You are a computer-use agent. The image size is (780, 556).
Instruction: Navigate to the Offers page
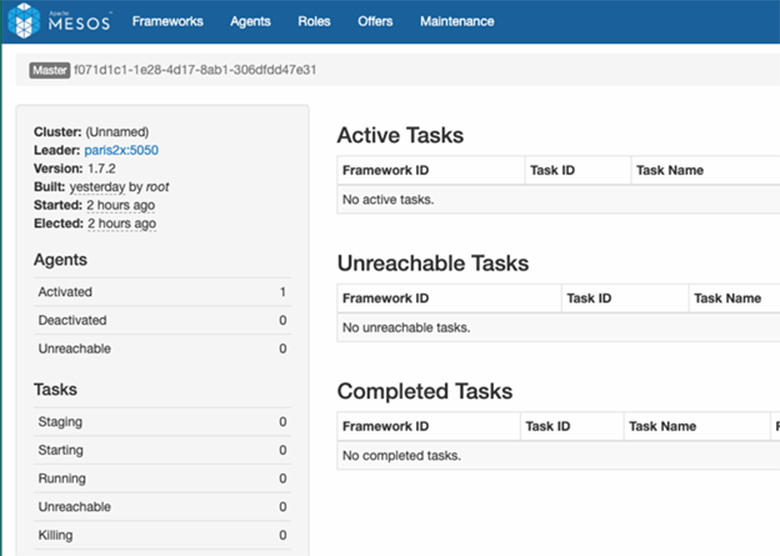tap(375, 21)
